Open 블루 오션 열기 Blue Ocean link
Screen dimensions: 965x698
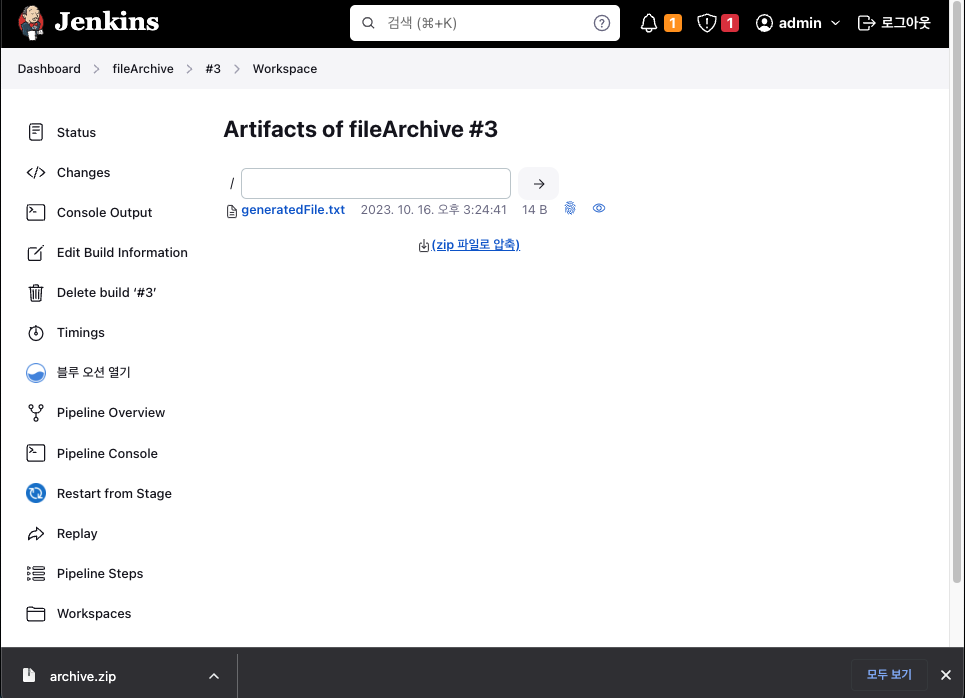coord(94,372)
